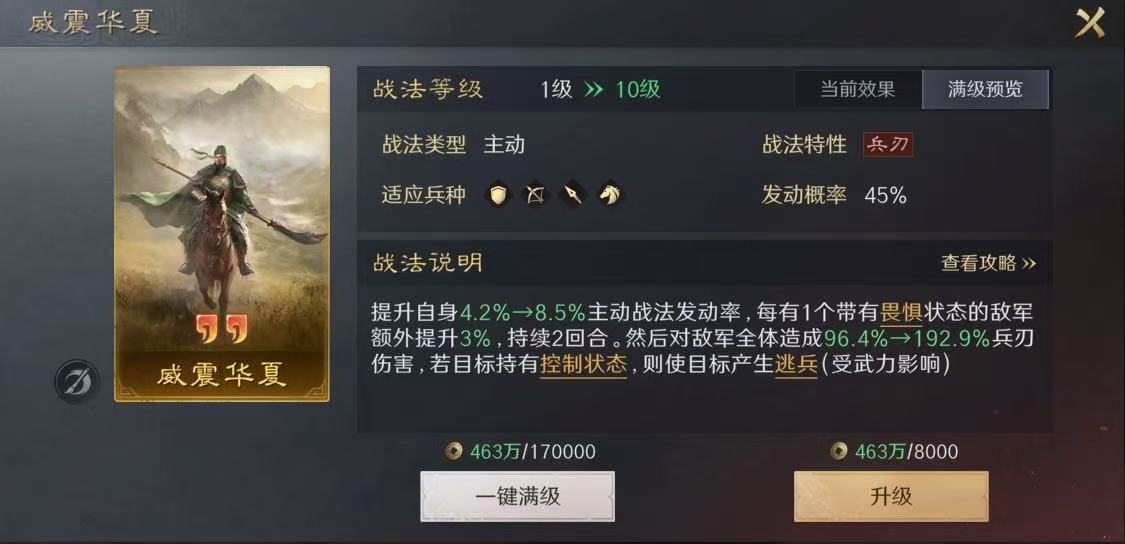Click the 发动概率 45% value

pyautogui.click(x=885, y=195)
